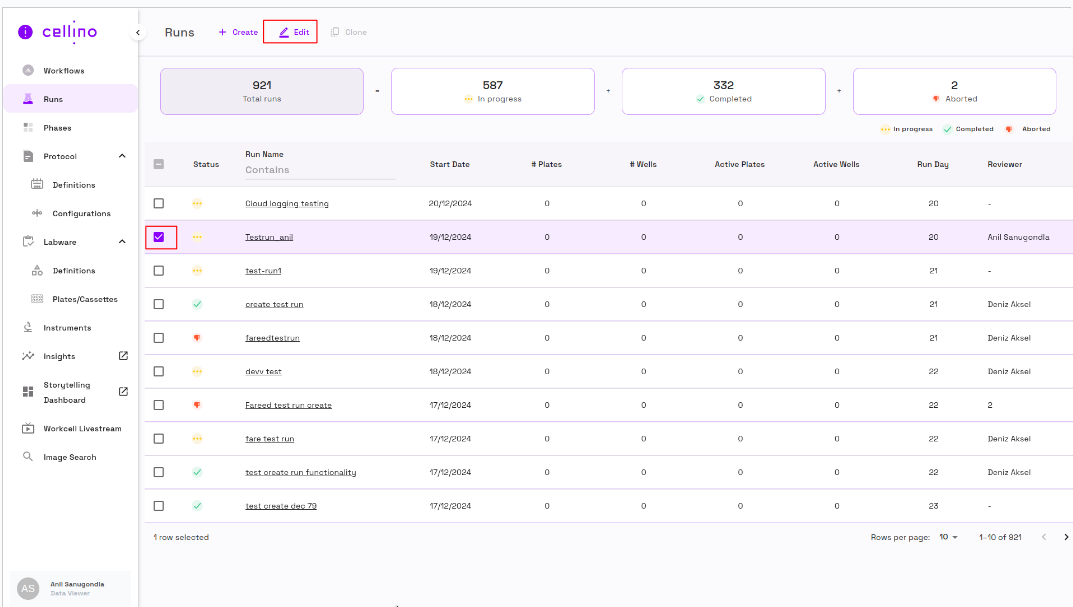The image size is (1073, 607).
Task: Open Insights external link icon
Action: click(x=123, y=356)
